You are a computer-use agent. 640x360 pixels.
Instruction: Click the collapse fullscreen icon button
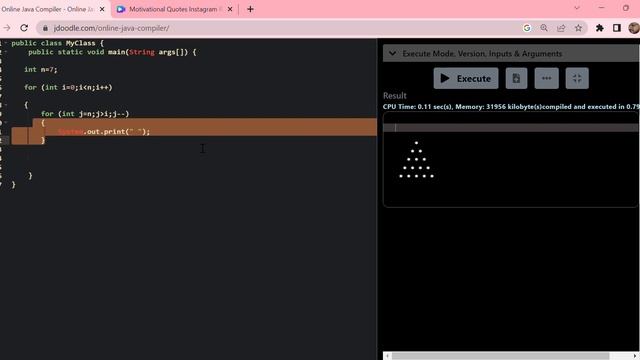(x=577, y=78)
